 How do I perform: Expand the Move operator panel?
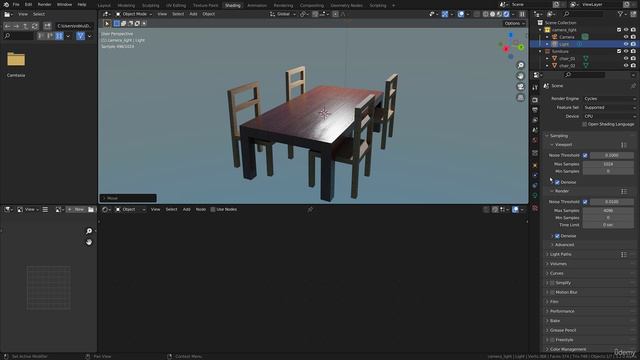click(x=128, y=198)
